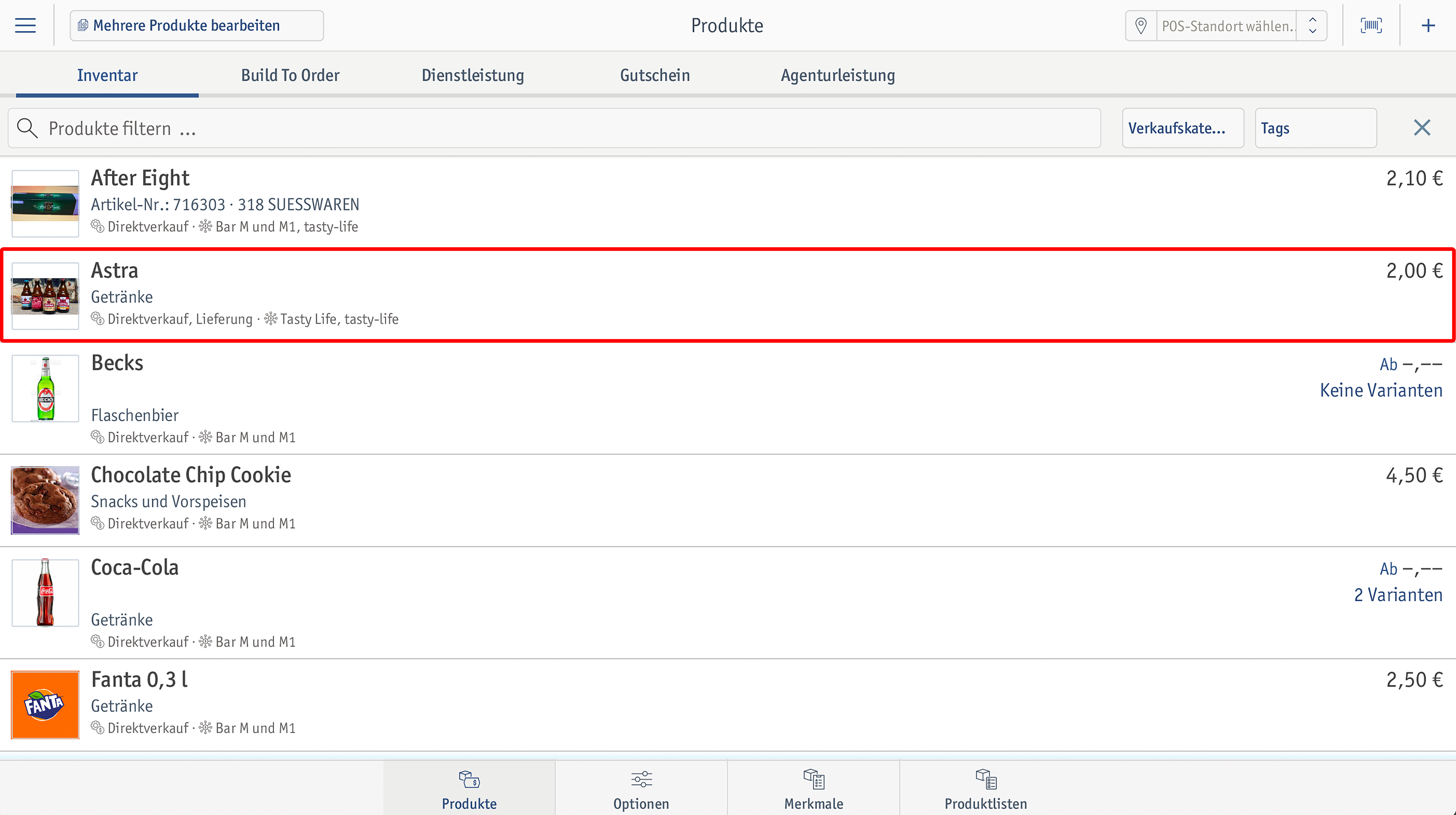
Task: Open the Optionen bottom navigation item
Action: [641, 788]
